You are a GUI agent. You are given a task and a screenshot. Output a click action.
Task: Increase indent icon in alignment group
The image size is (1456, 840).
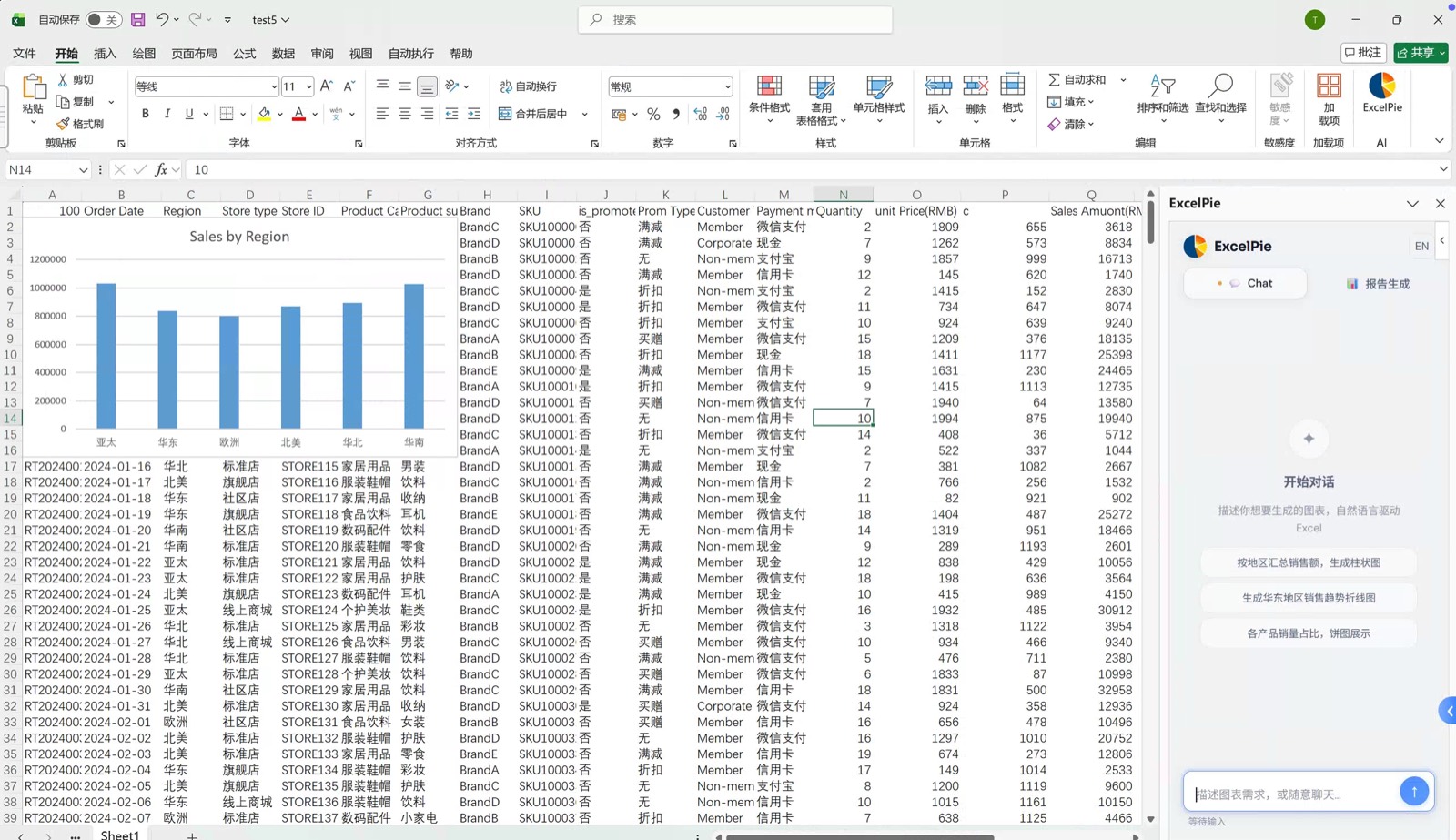[474, 114]
